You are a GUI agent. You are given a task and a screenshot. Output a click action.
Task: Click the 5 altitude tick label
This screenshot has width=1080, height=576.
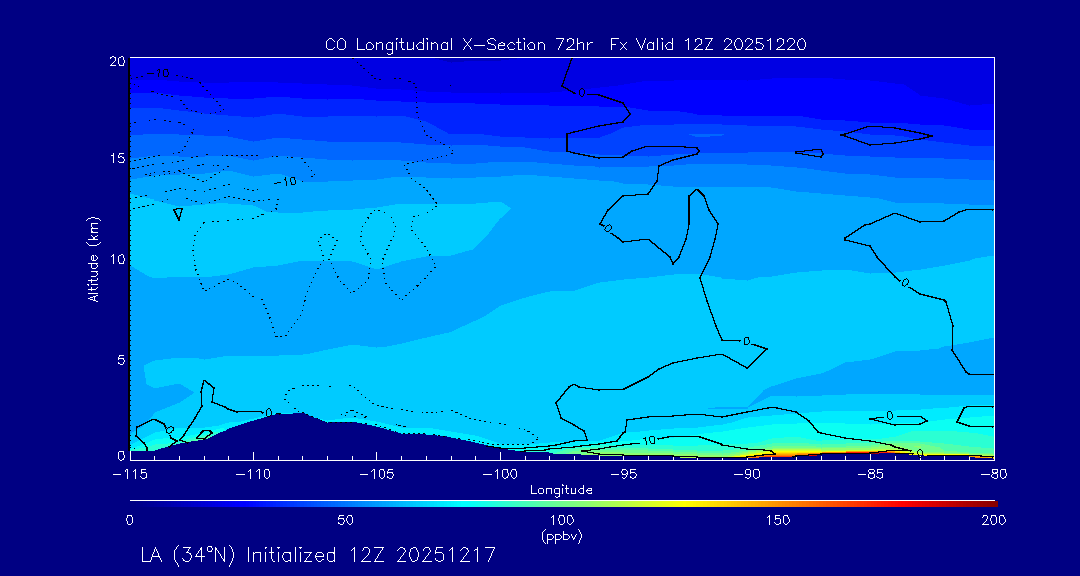click(x=119, y=359)
